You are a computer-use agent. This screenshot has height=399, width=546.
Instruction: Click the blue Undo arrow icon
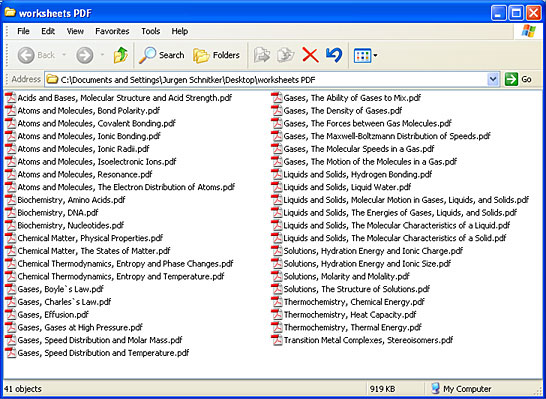click(x=334, y=55)
